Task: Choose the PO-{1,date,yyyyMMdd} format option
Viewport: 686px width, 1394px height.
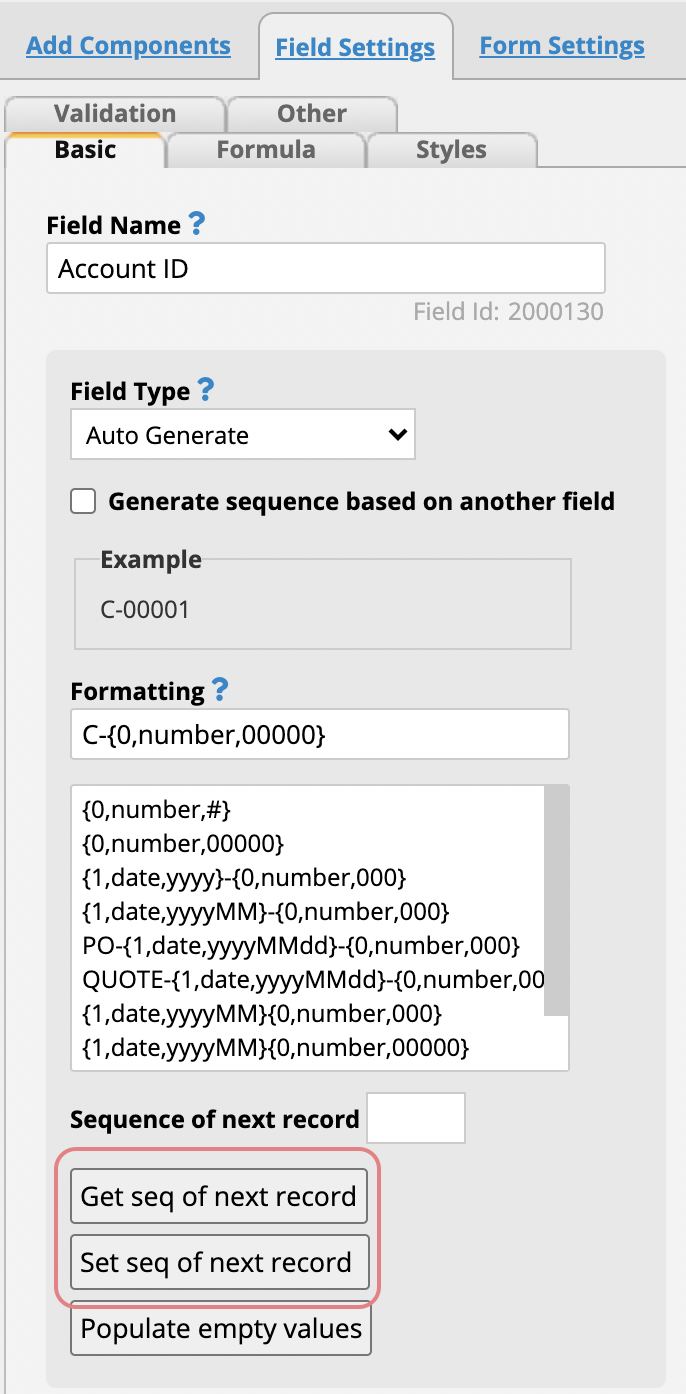Action: tap(301, 944)
